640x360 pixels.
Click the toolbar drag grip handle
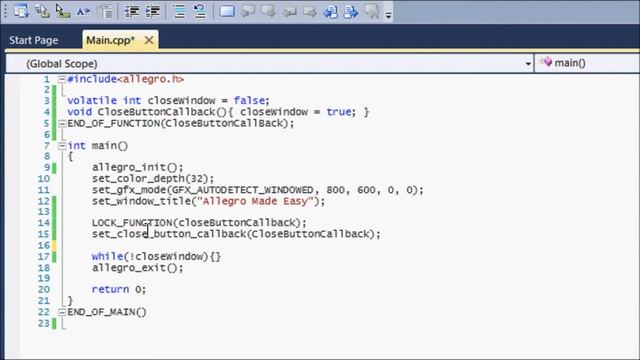[x=5, y=11]
